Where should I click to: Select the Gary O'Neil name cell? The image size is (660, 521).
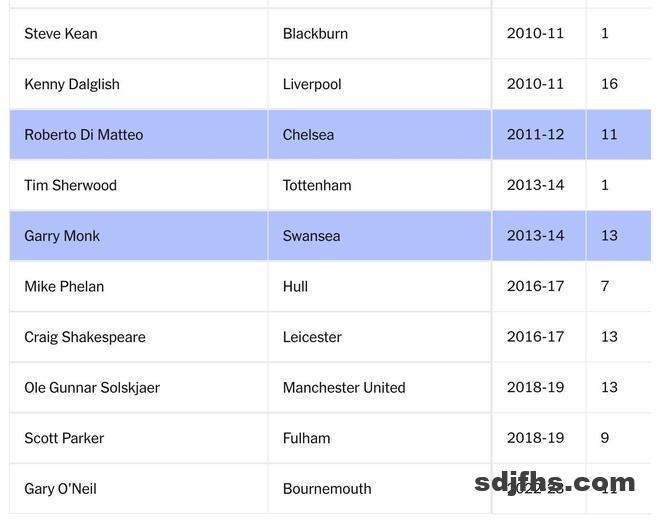click(x=60, y=489)
